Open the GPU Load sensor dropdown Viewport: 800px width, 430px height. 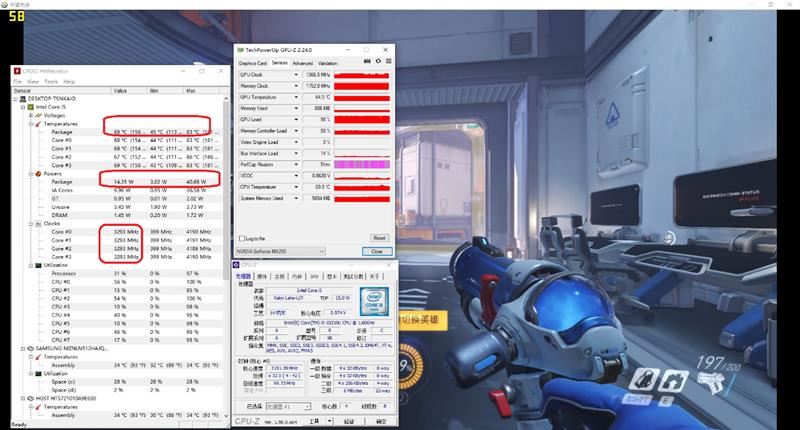click(x=296, y=120)
